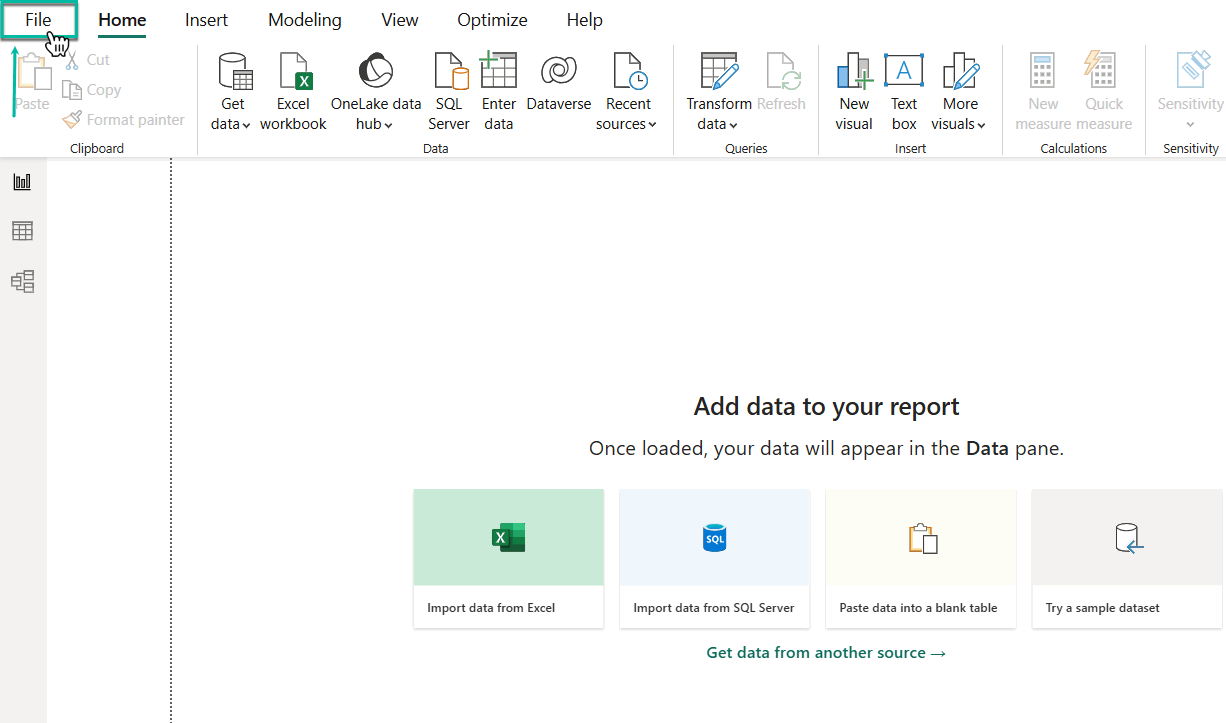This screenshot has width=1226, height=723.
Task: Click Get data from another source link
Action: click(x=826, y=653)
